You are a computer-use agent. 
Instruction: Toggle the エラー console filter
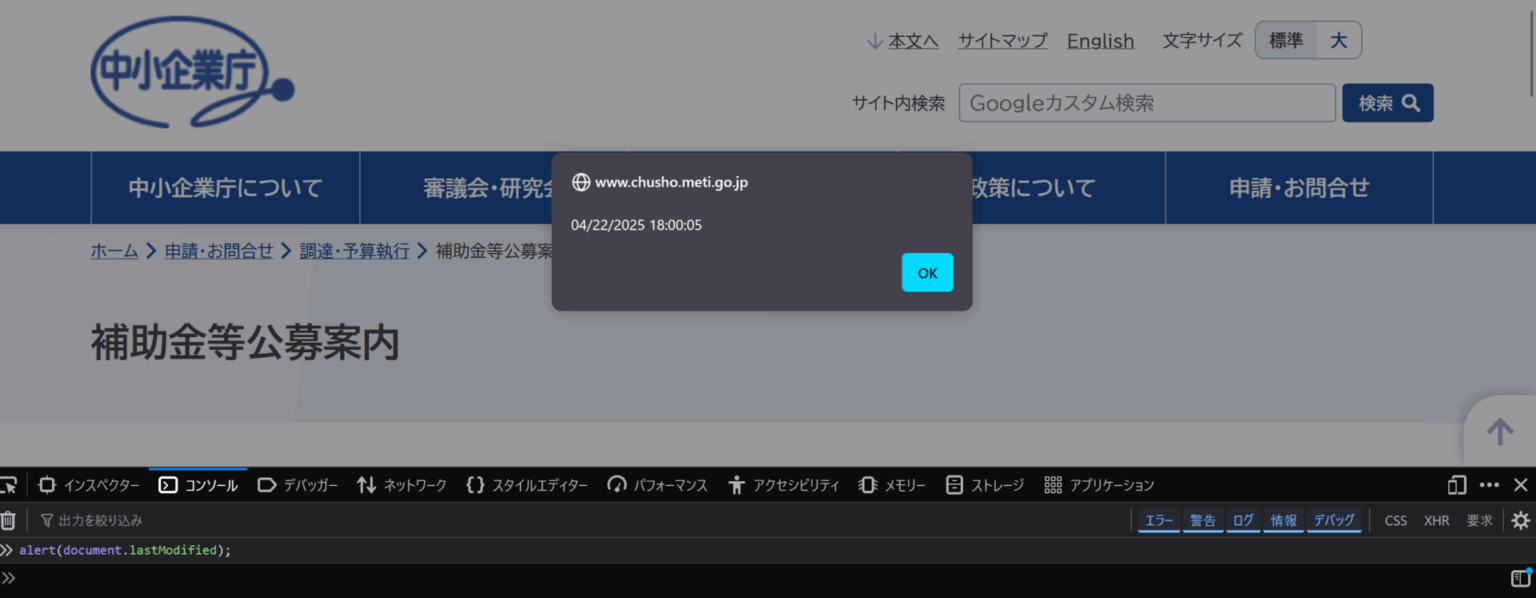1158,520
